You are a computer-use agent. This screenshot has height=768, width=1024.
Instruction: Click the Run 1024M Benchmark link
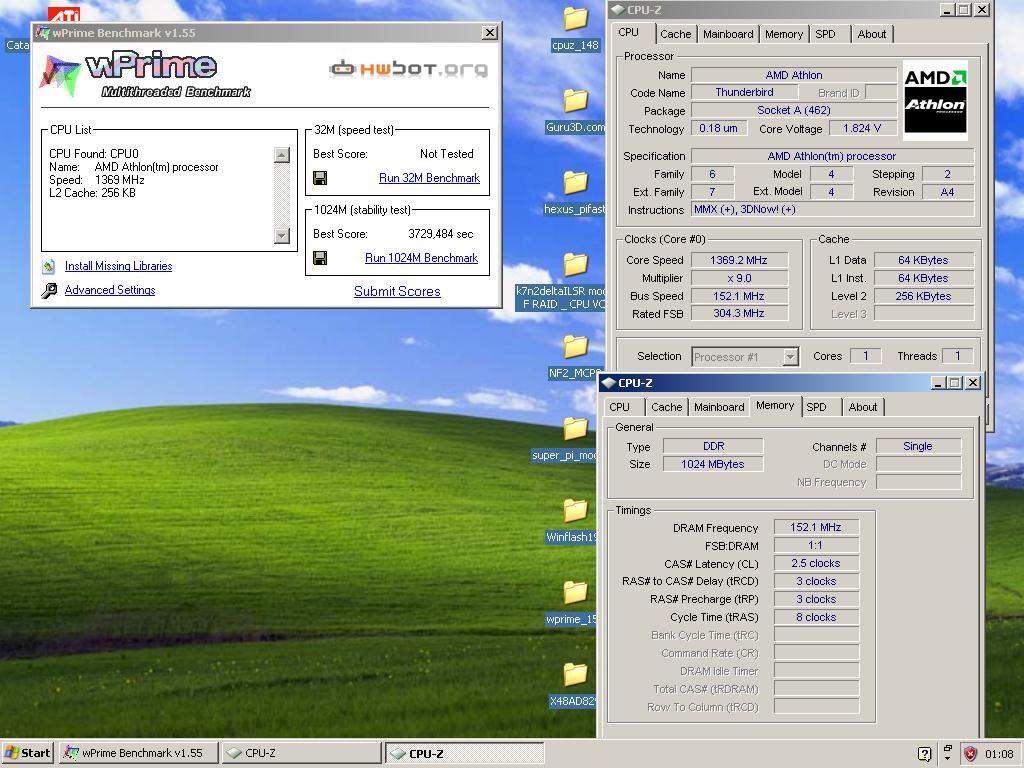421,258
